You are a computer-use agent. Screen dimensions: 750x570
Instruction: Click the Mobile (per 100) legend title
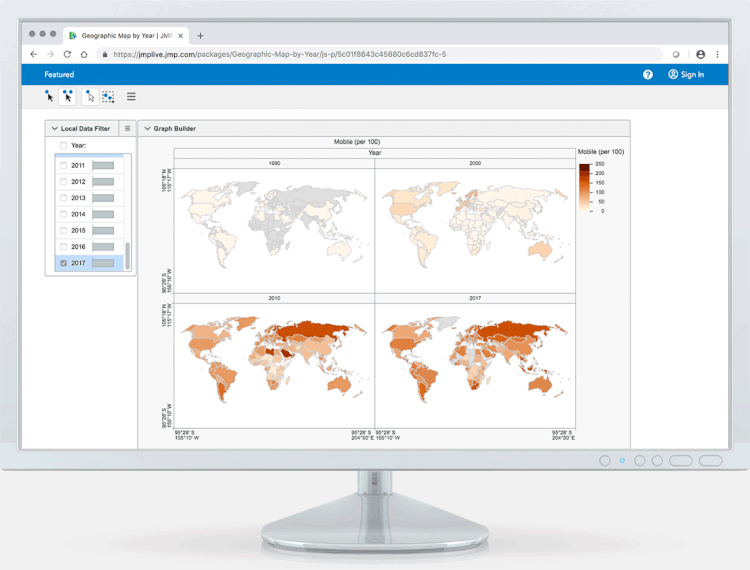pos(601,152)
